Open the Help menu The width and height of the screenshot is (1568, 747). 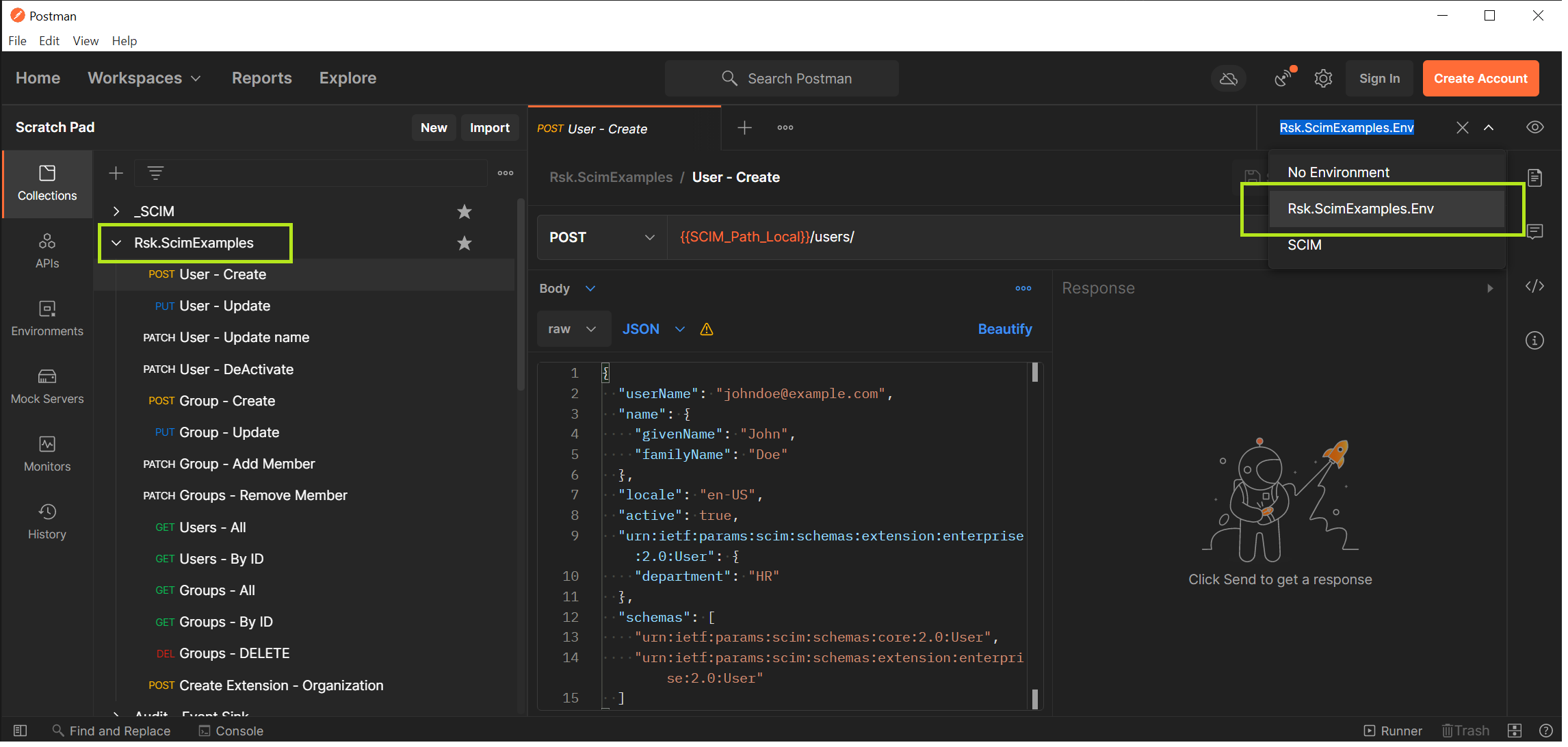pos(125,41)
